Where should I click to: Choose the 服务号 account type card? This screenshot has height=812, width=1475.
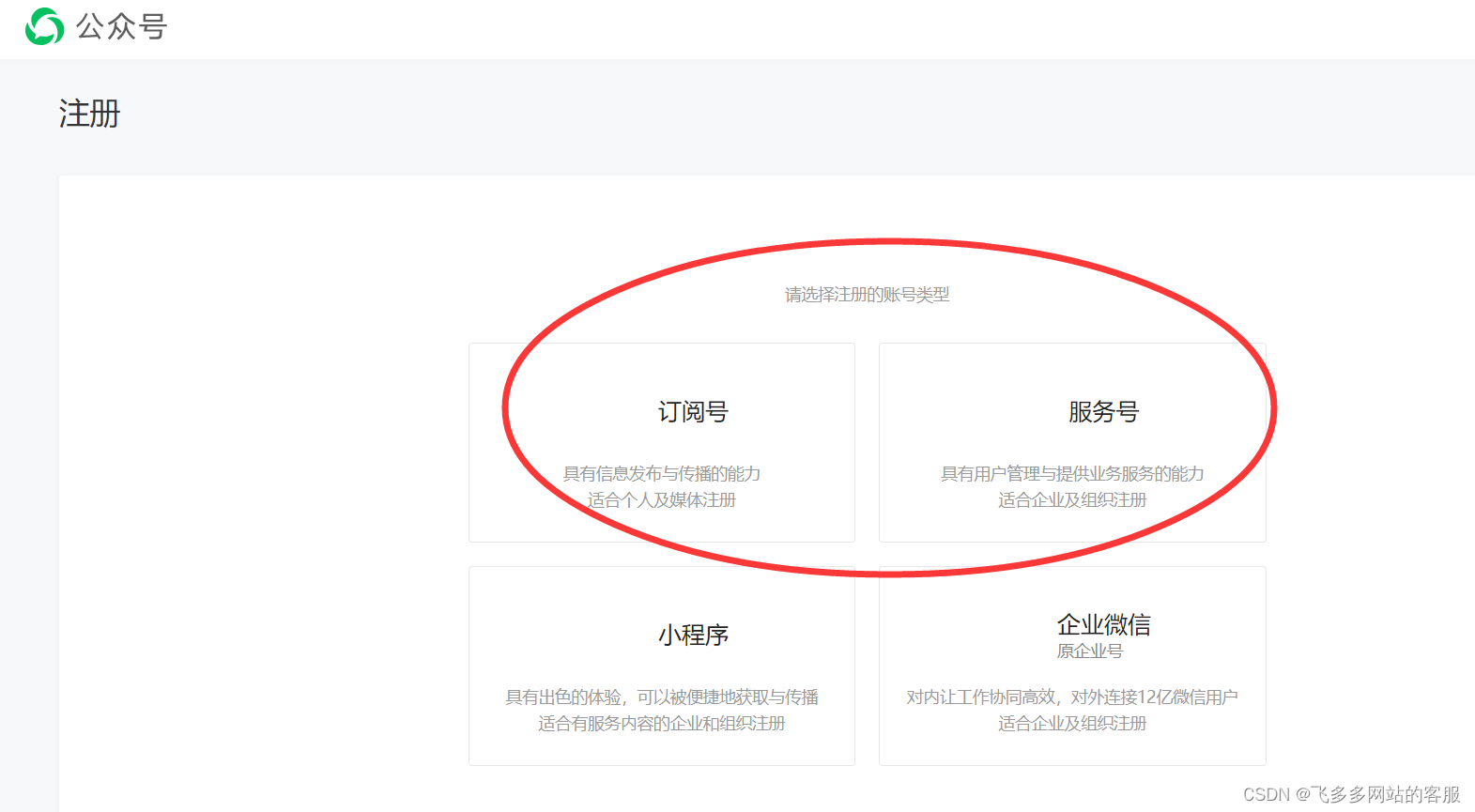(1072, 442)
